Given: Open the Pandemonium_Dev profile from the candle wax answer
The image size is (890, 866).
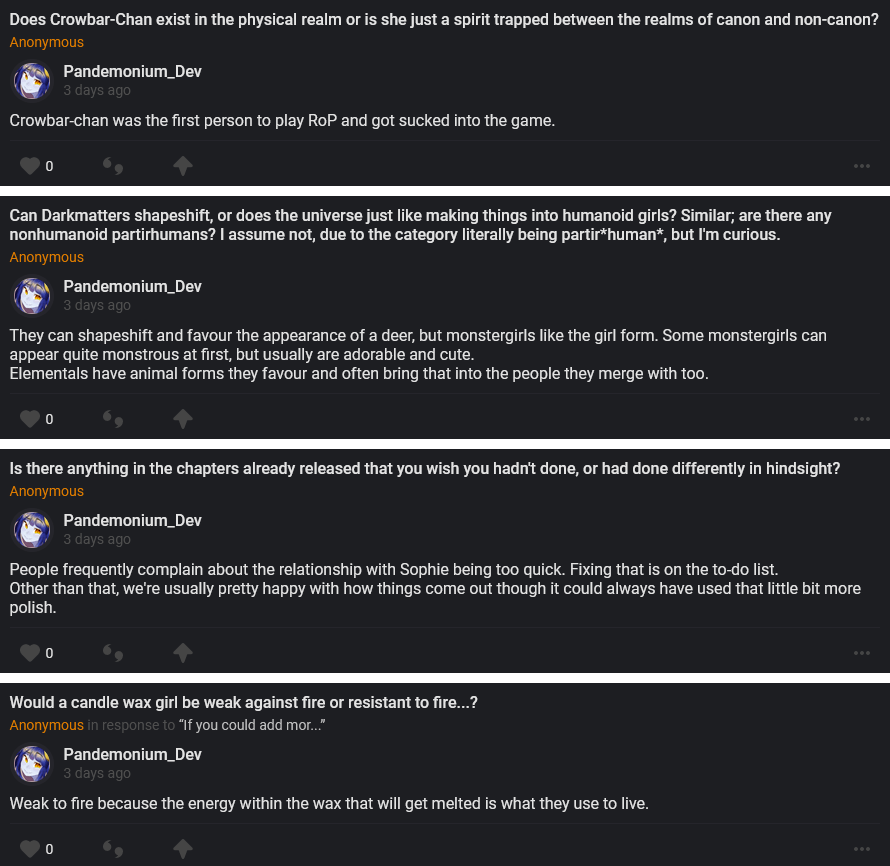Looking at the screenshot, I should tap(132, 754).
